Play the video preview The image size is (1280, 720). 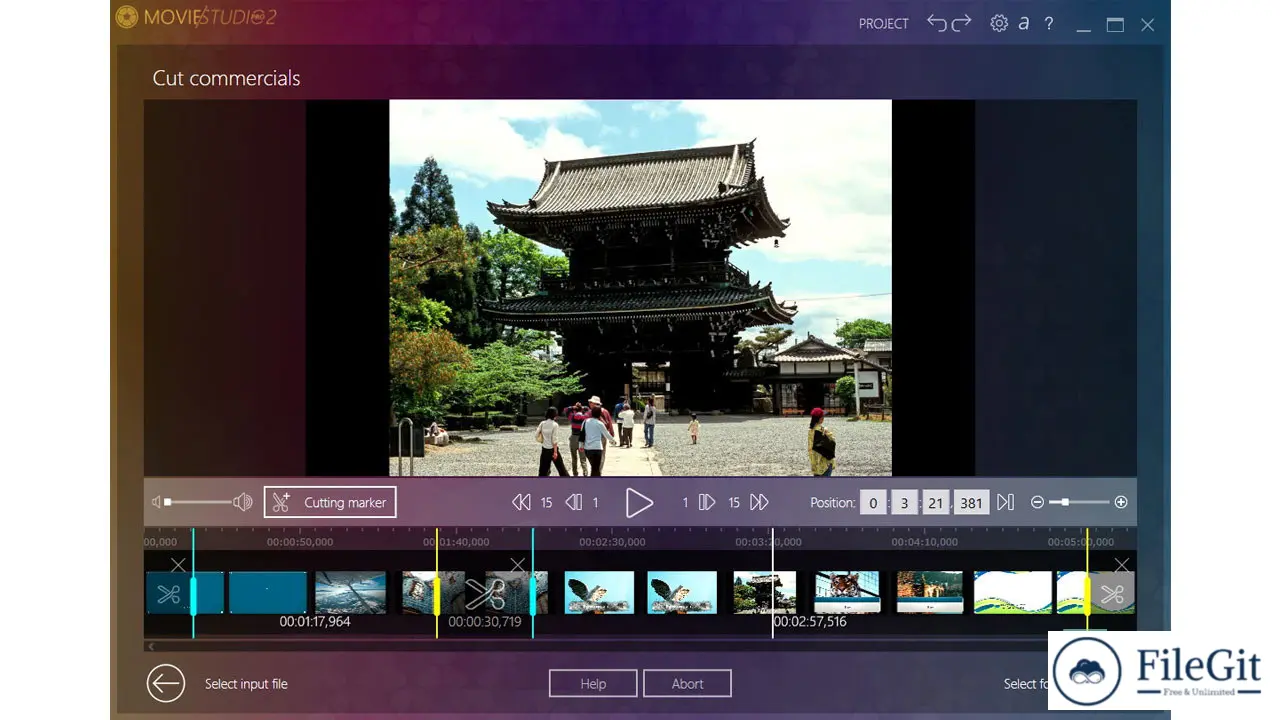coord(639,502)
